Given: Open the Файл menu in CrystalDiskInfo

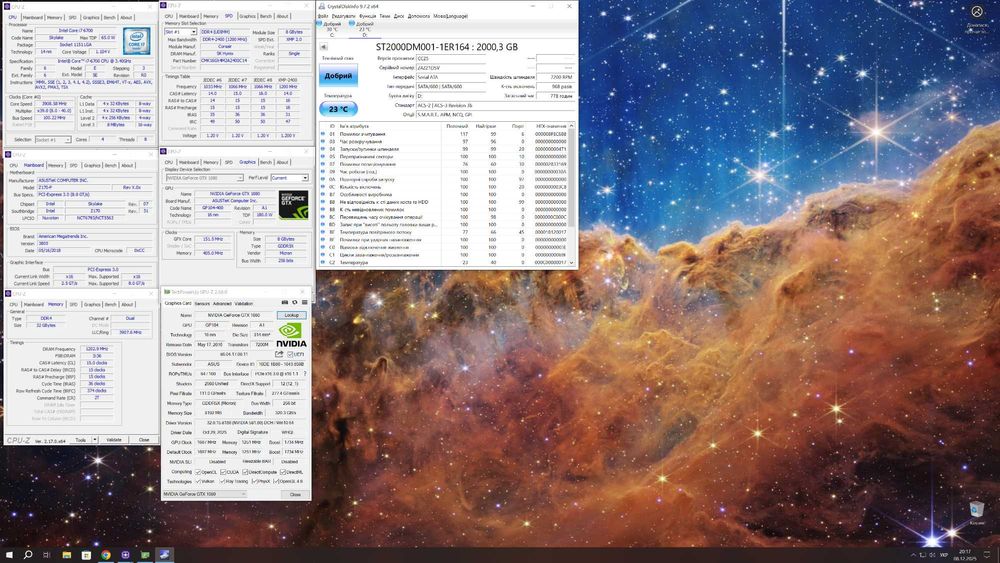Looking at the screenshot, I should 323,16.
